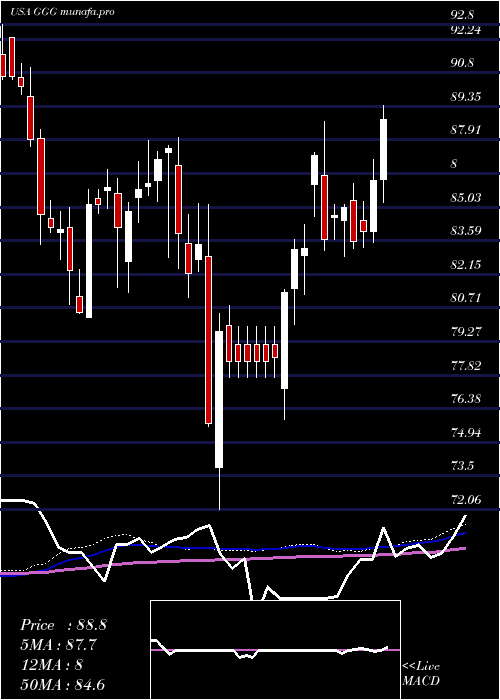This screenshot has width=500, height=700.
Task: Click the 83.59 price axis label
Action: (466, 231)
